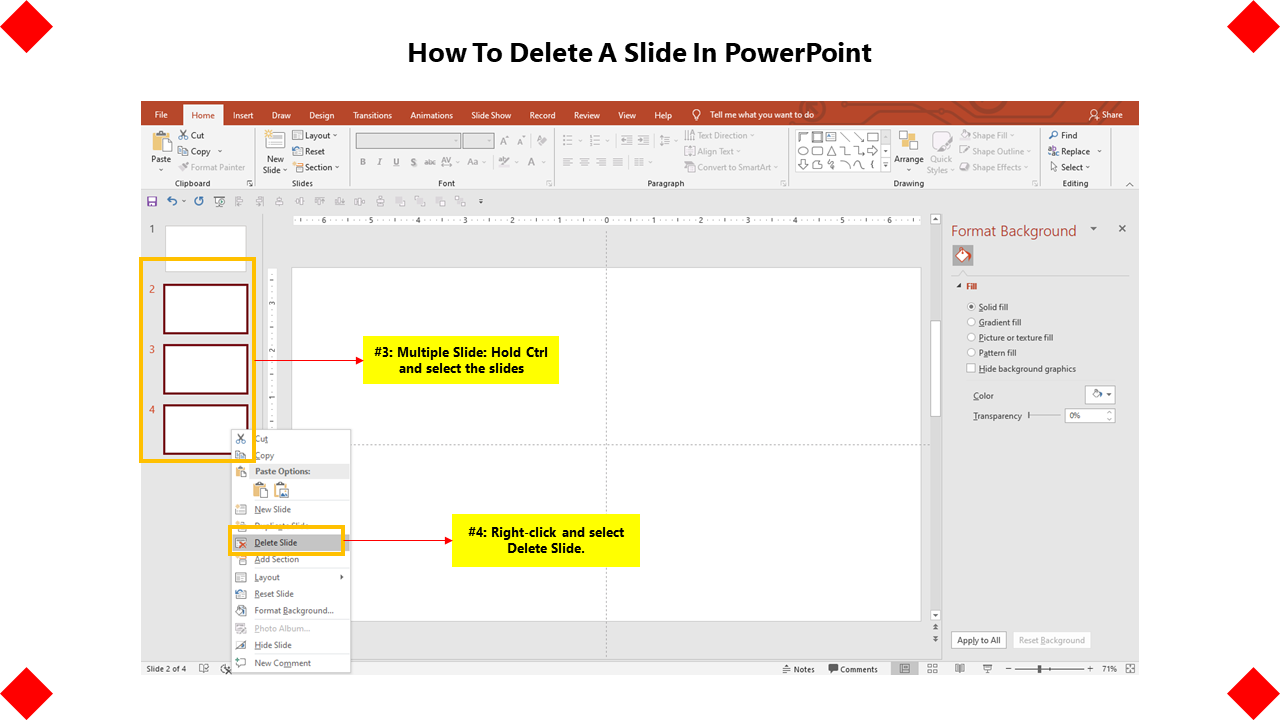Open the Section dropdown in ribbon
Image resolution: width=1280 pixels, height=720 pixels.
(x=317, y=168)
